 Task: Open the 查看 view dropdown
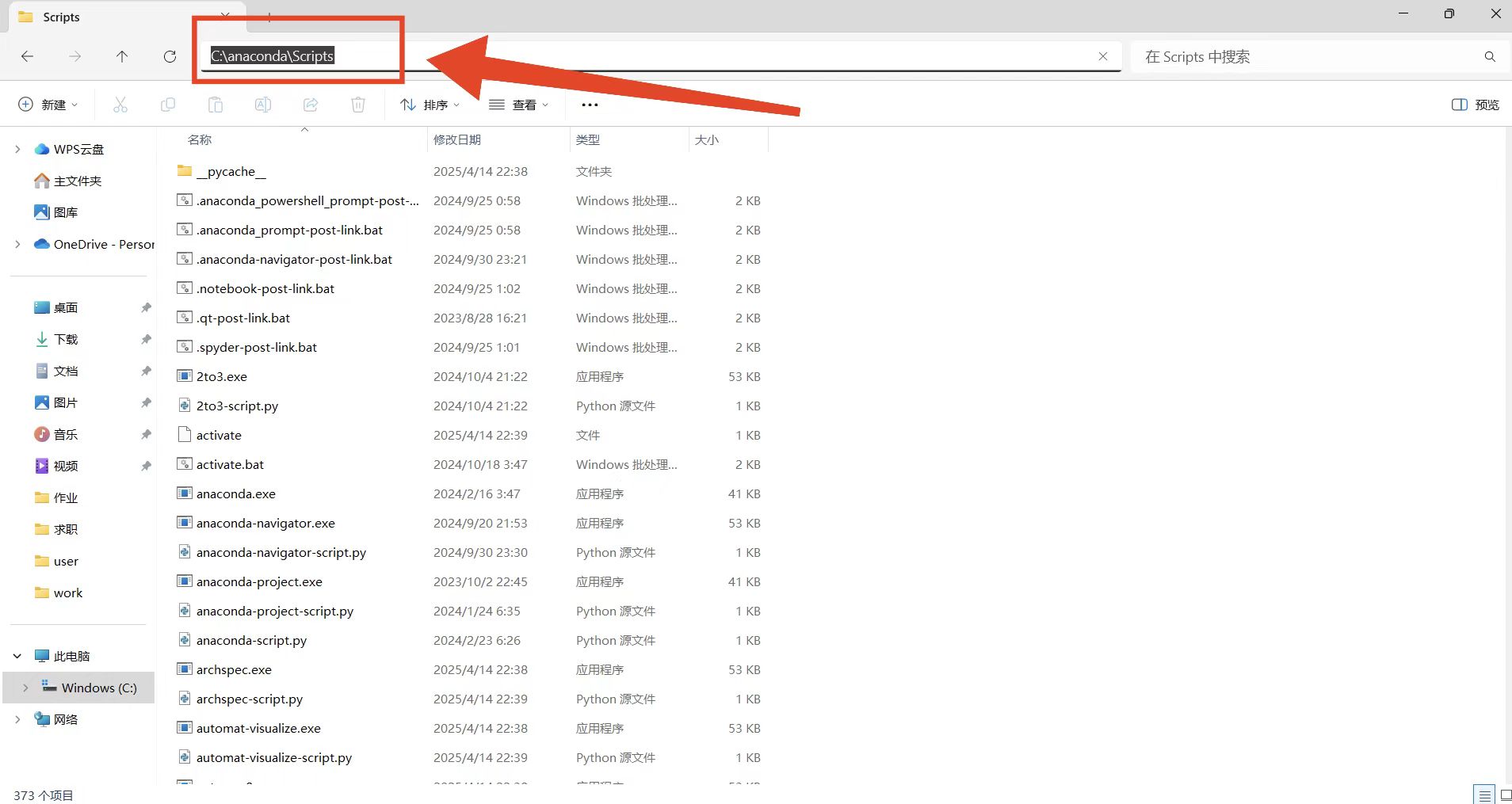coord(519,105)
